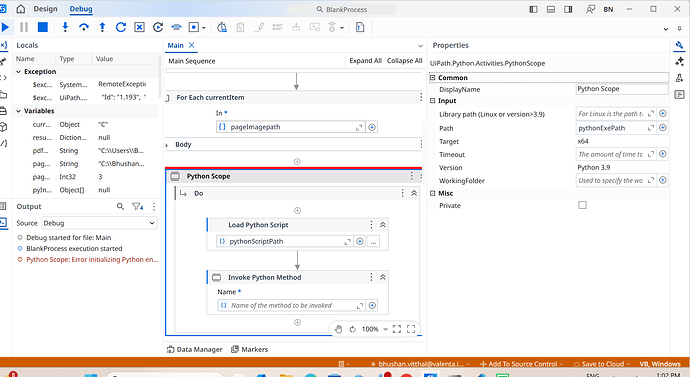Click the Fit to Screen icon

pyautogui.click(x=397, y=329)
